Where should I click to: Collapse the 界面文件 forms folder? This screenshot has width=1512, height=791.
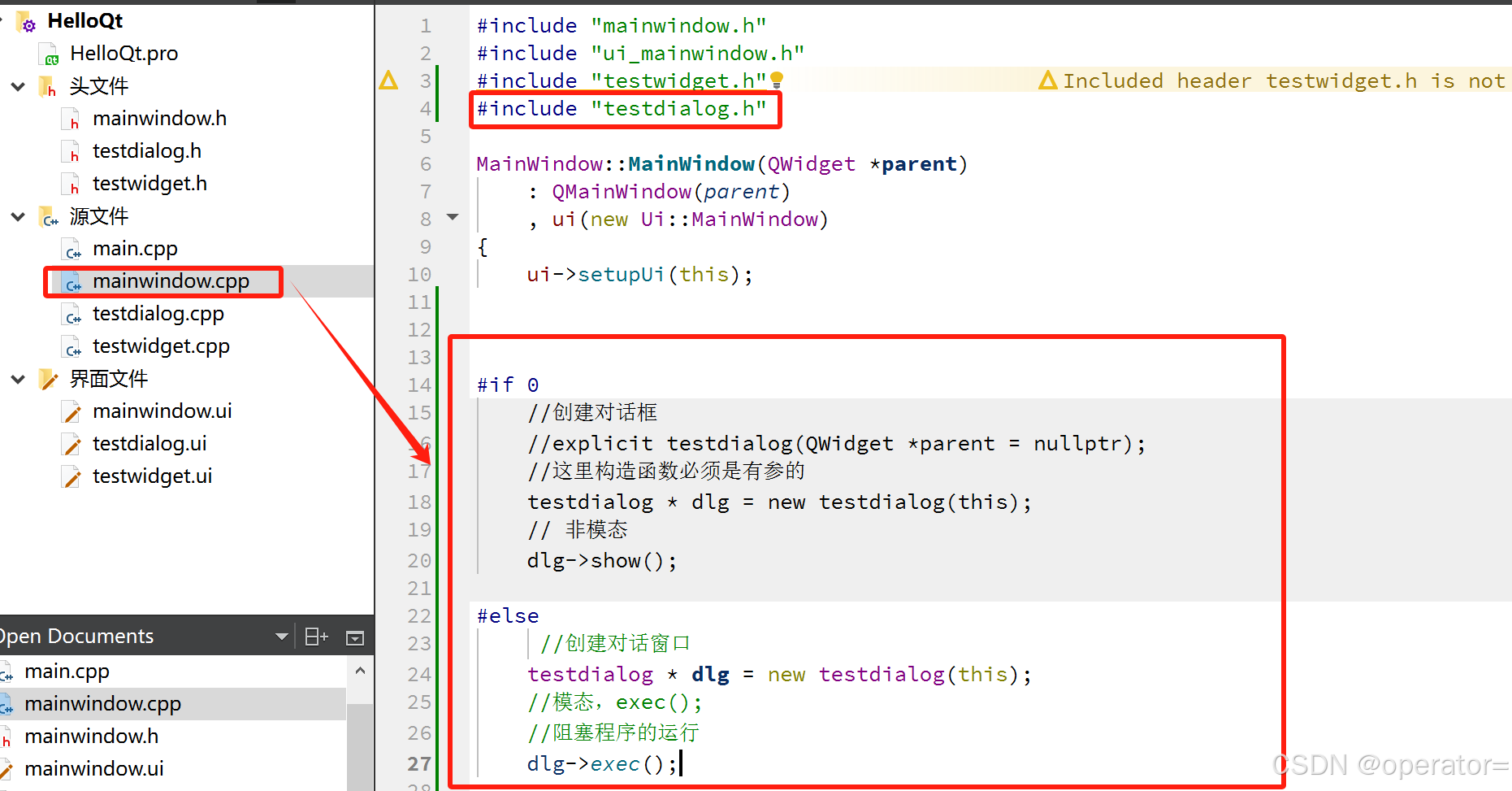pyautogui.click(x=18, y=379)
